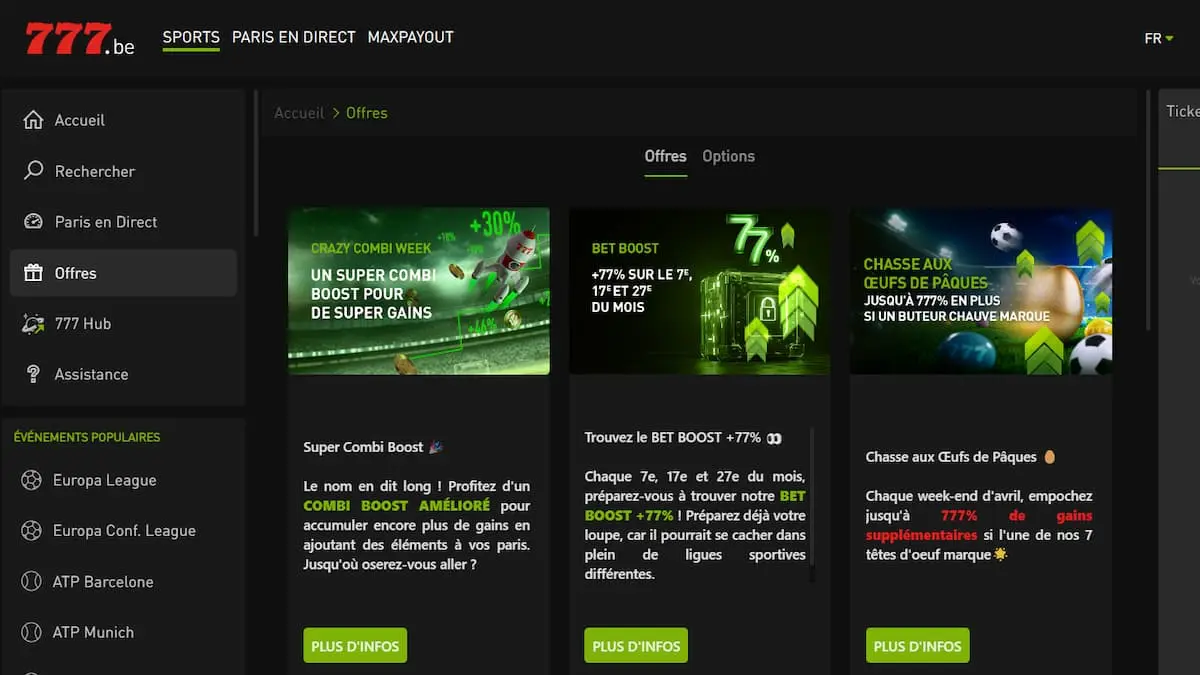Click the Europa Conf. League football icon
The width and height of the screenshot is (1200, 675).
(31, 531)
